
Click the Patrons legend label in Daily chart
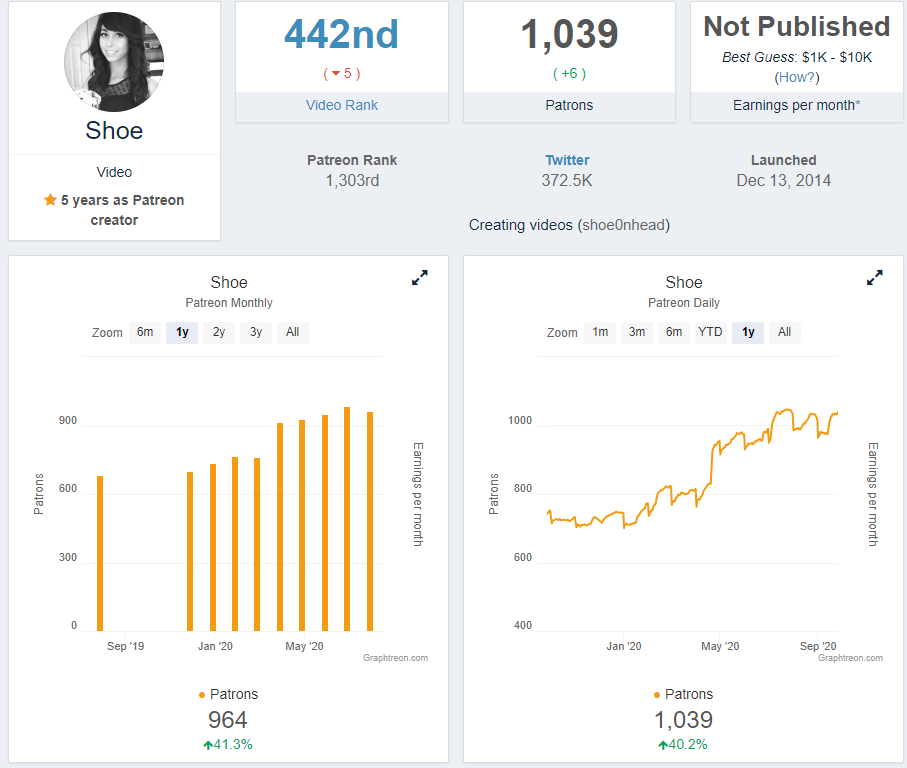point(689,695)
